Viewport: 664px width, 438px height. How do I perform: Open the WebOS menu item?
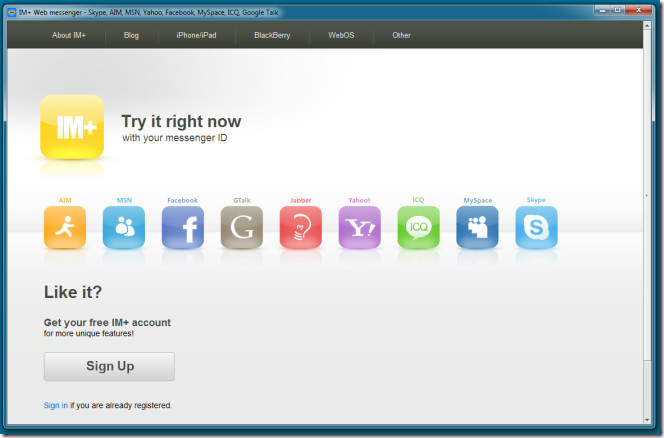(x=341, y=35)
